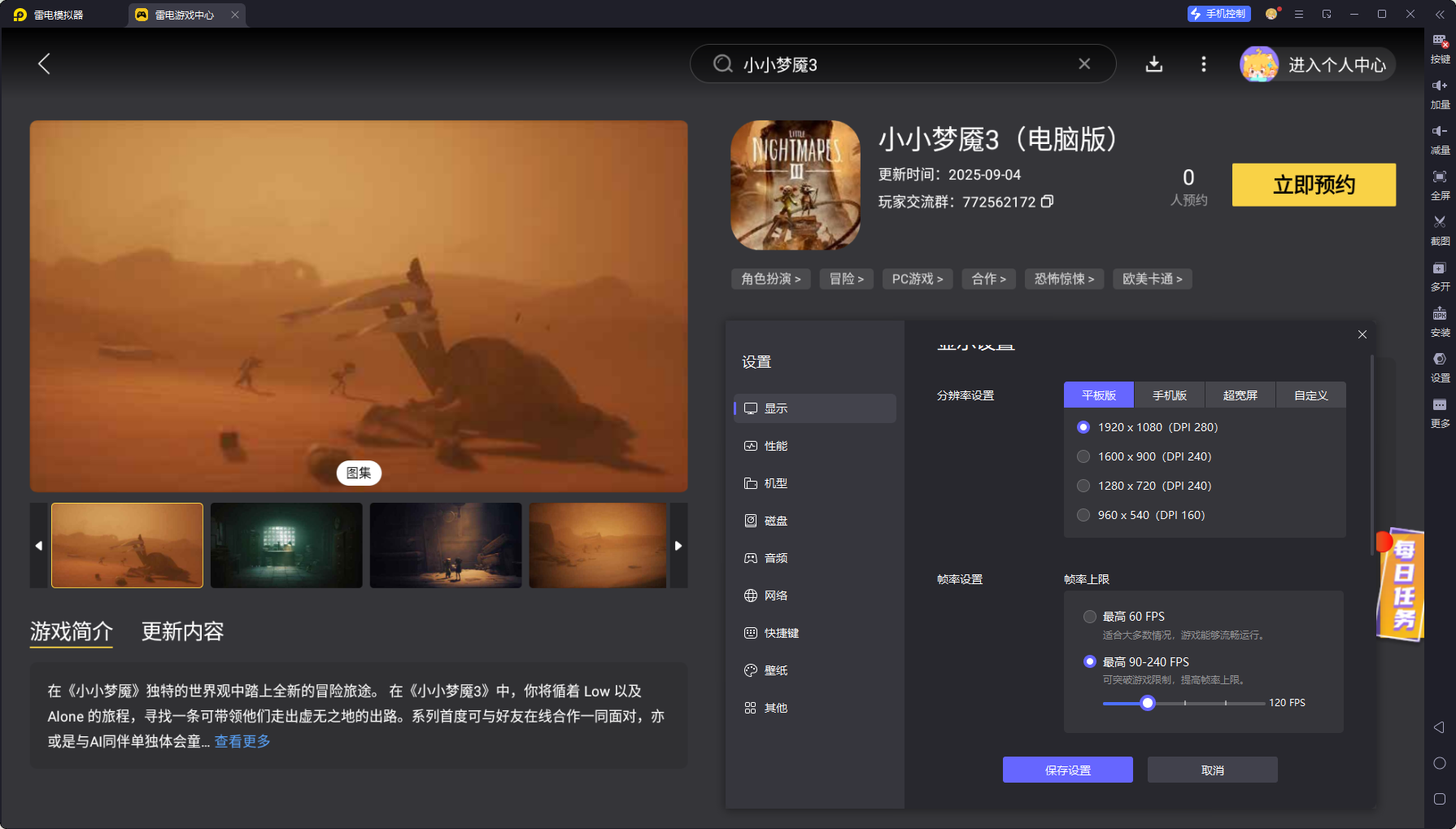Viewport: 1456px width, 829px height.
Task: Click the 手机控制 phone control button
Action: coord(1218,14)
